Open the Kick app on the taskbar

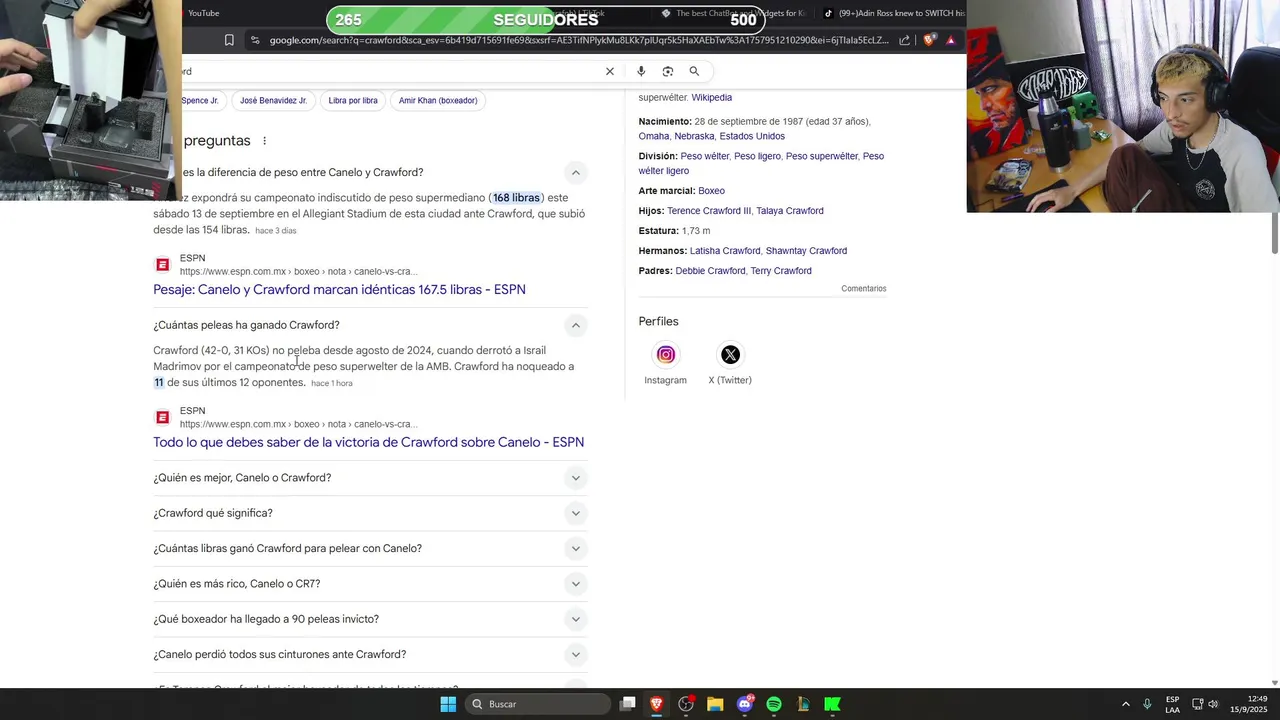[x=832, y=704]
